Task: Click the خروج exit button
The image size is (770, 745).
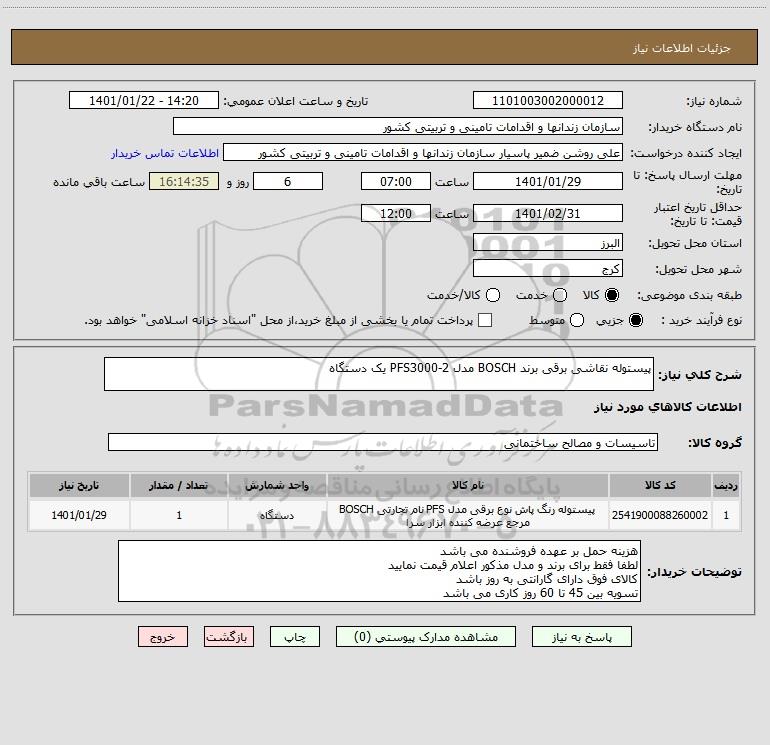Action: point(163,637)
